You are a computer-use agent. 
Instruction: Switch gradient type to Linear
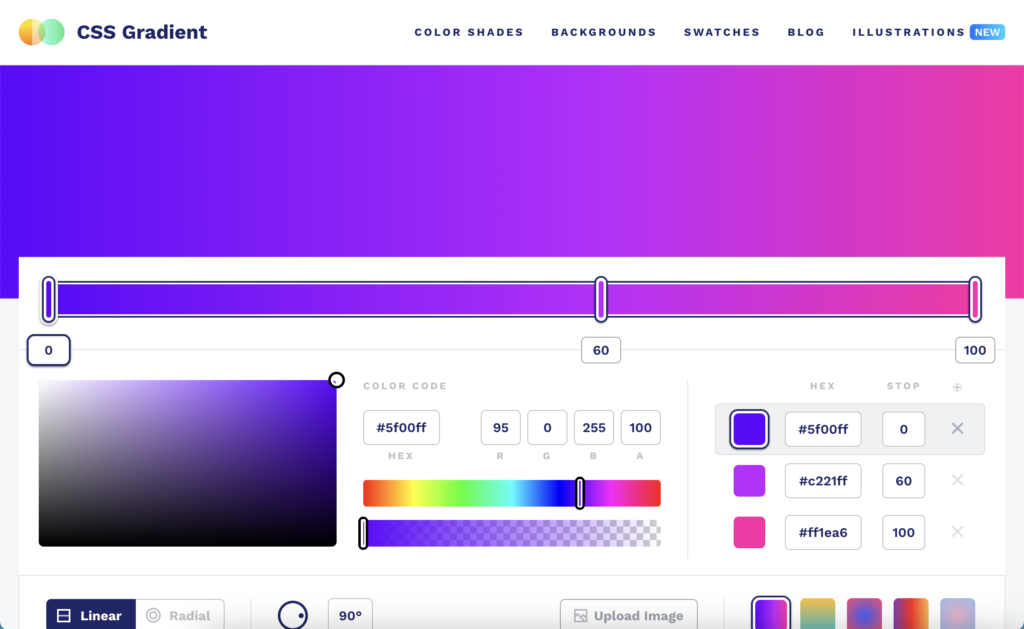[91, 615]
